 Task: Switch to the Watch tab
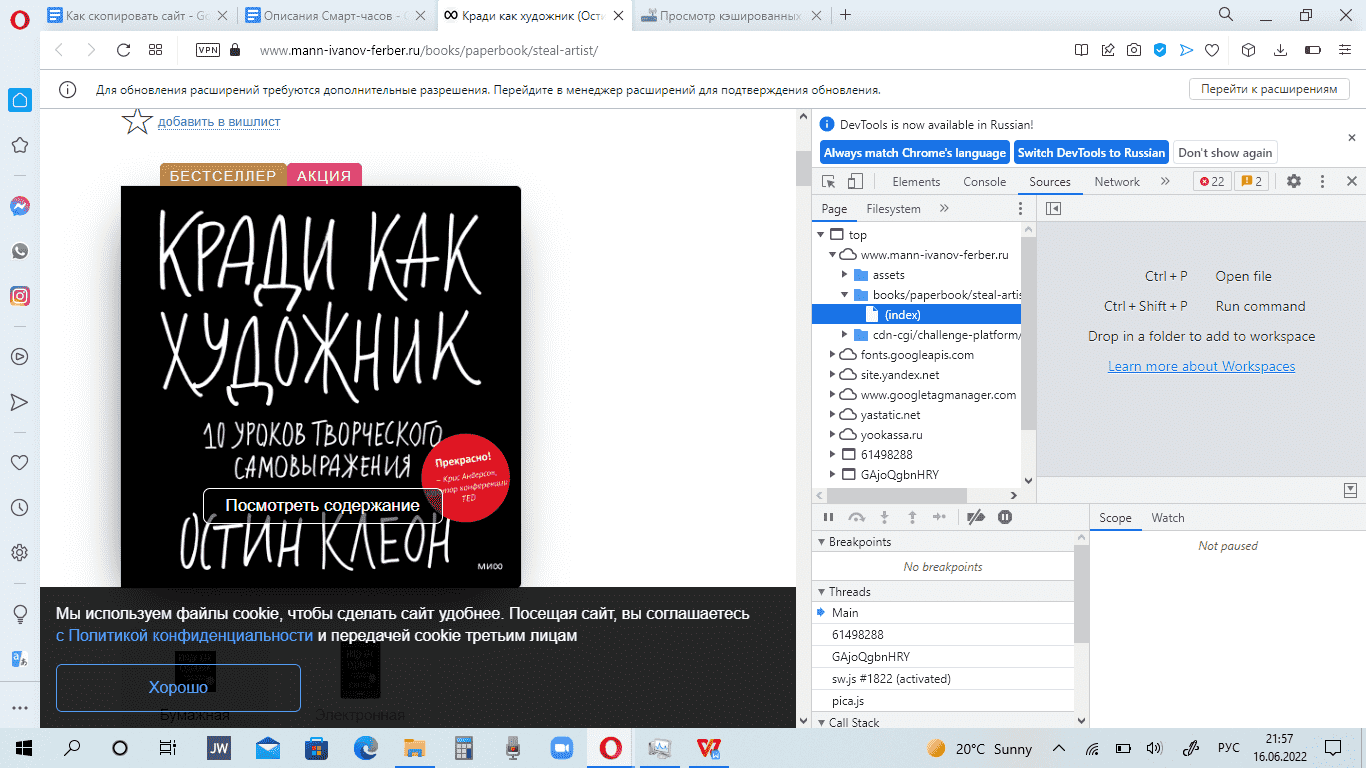[1167, 518]
